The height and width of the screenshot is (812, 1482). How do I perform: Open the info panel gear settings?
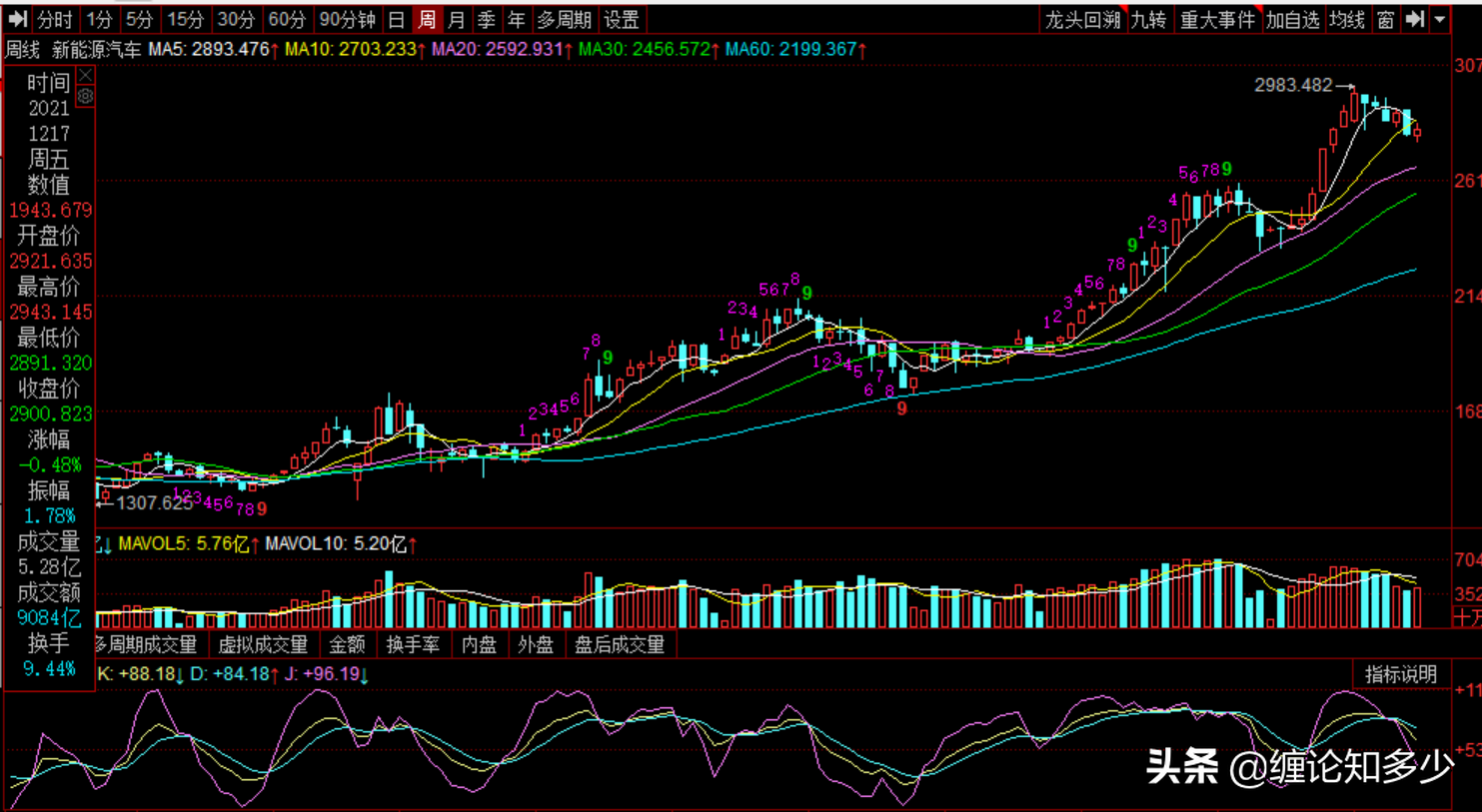(x=86, y=96)
